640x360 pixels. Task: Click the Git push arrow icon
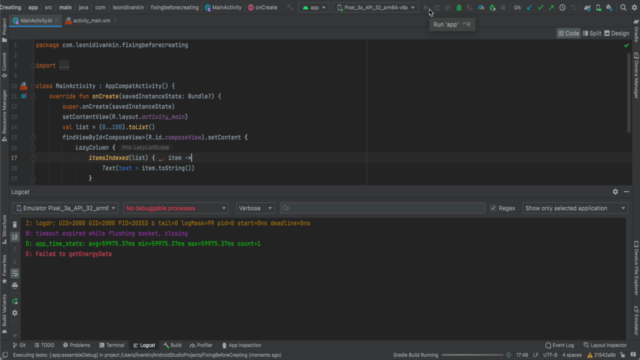tap(551, 8)
